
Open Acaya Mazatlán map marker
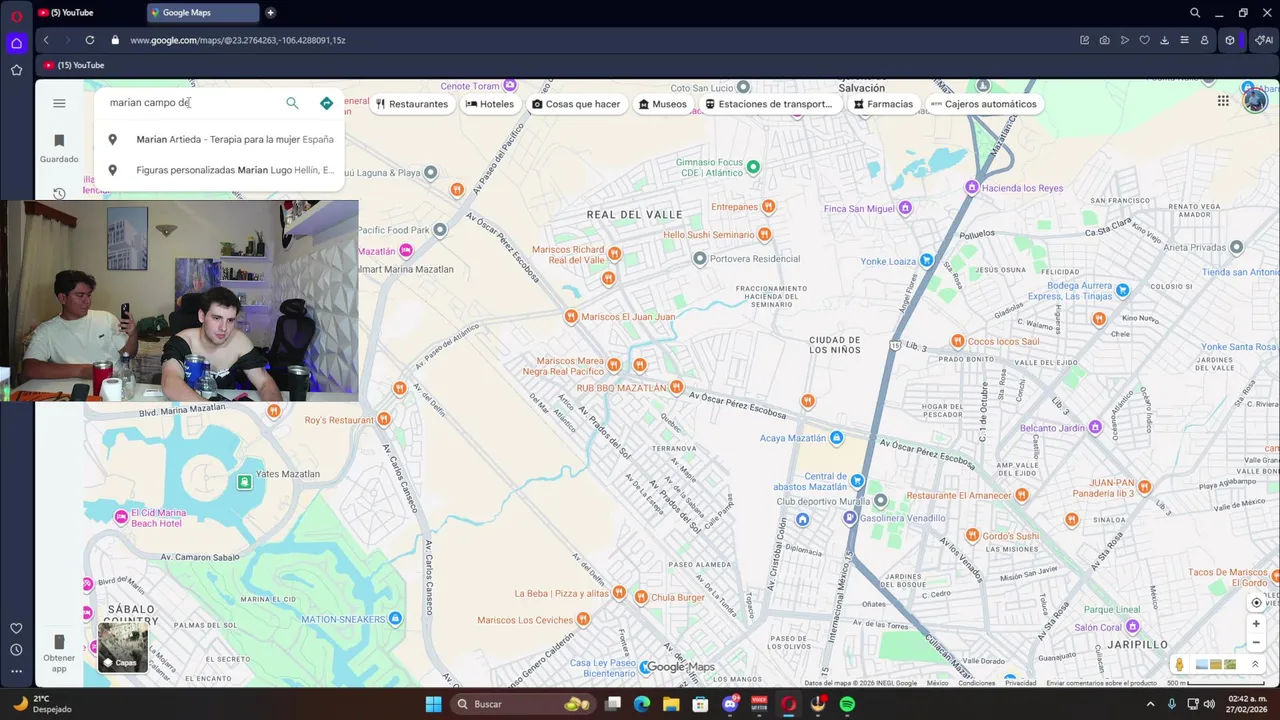coord(836,438)
